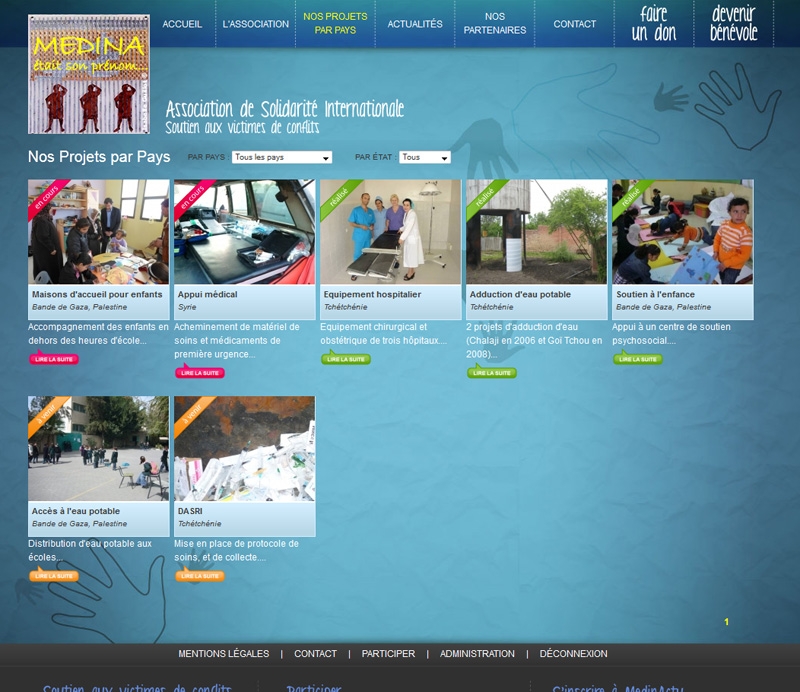The image size is (800, 692).
Task: Go to the Accueil menu item
Action: click(182, 24)
